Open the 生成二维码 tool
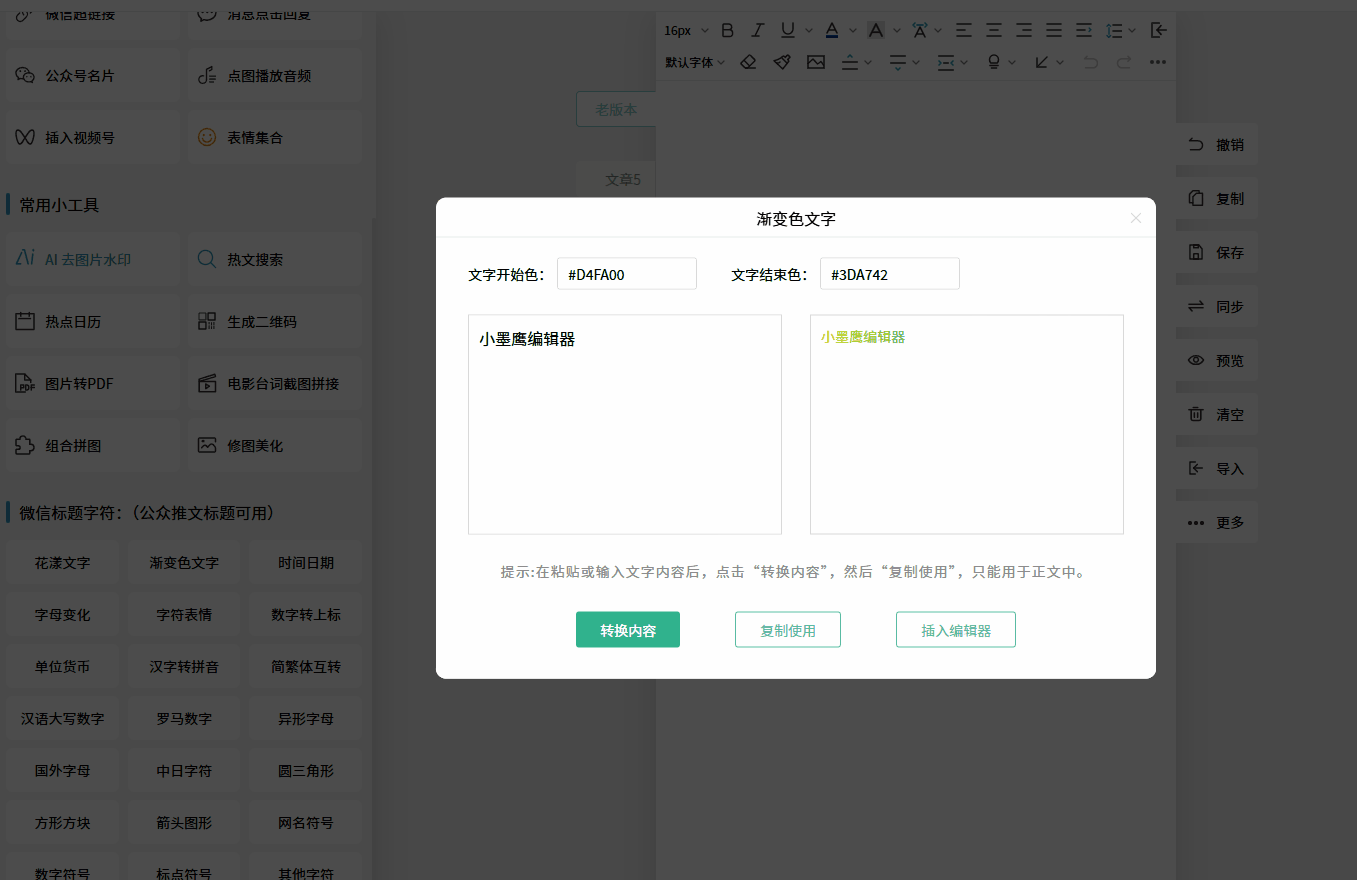This screenshot has width=1357, height=880. (274, 321)
